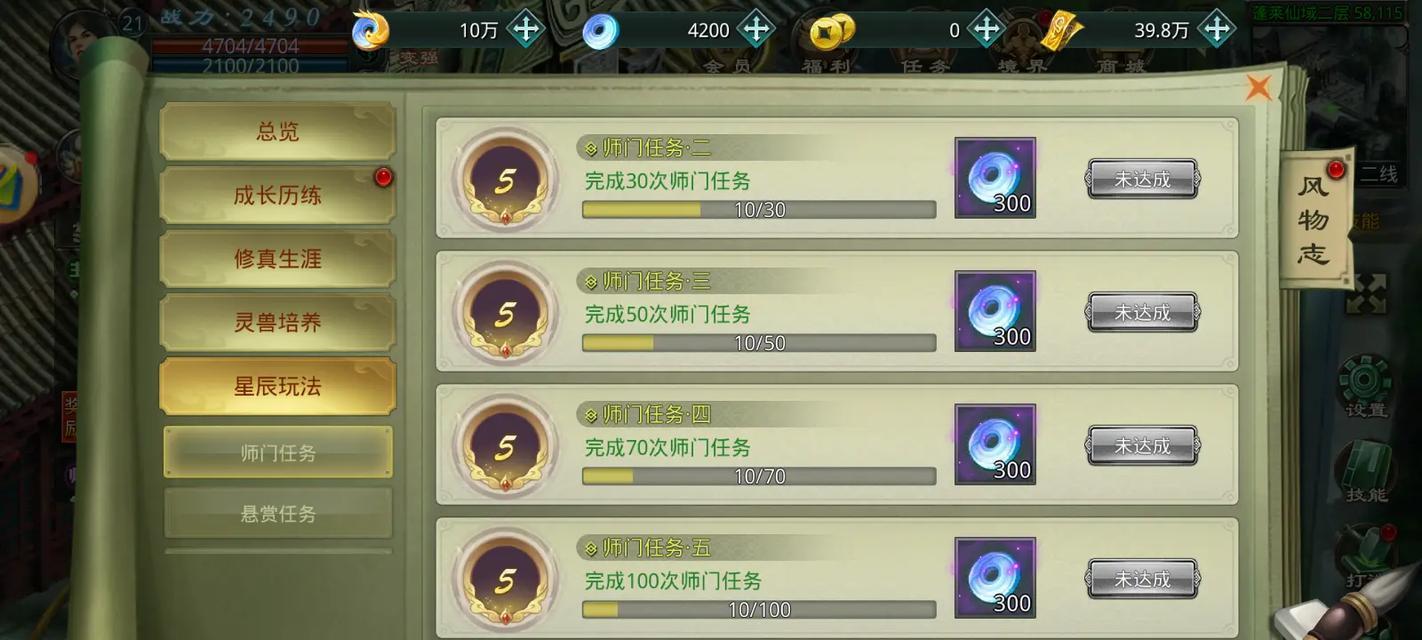Tap 未达成 button for 师门任务·五
This screenshot has height=640, width=1422.
click(x=1143, y=579)
